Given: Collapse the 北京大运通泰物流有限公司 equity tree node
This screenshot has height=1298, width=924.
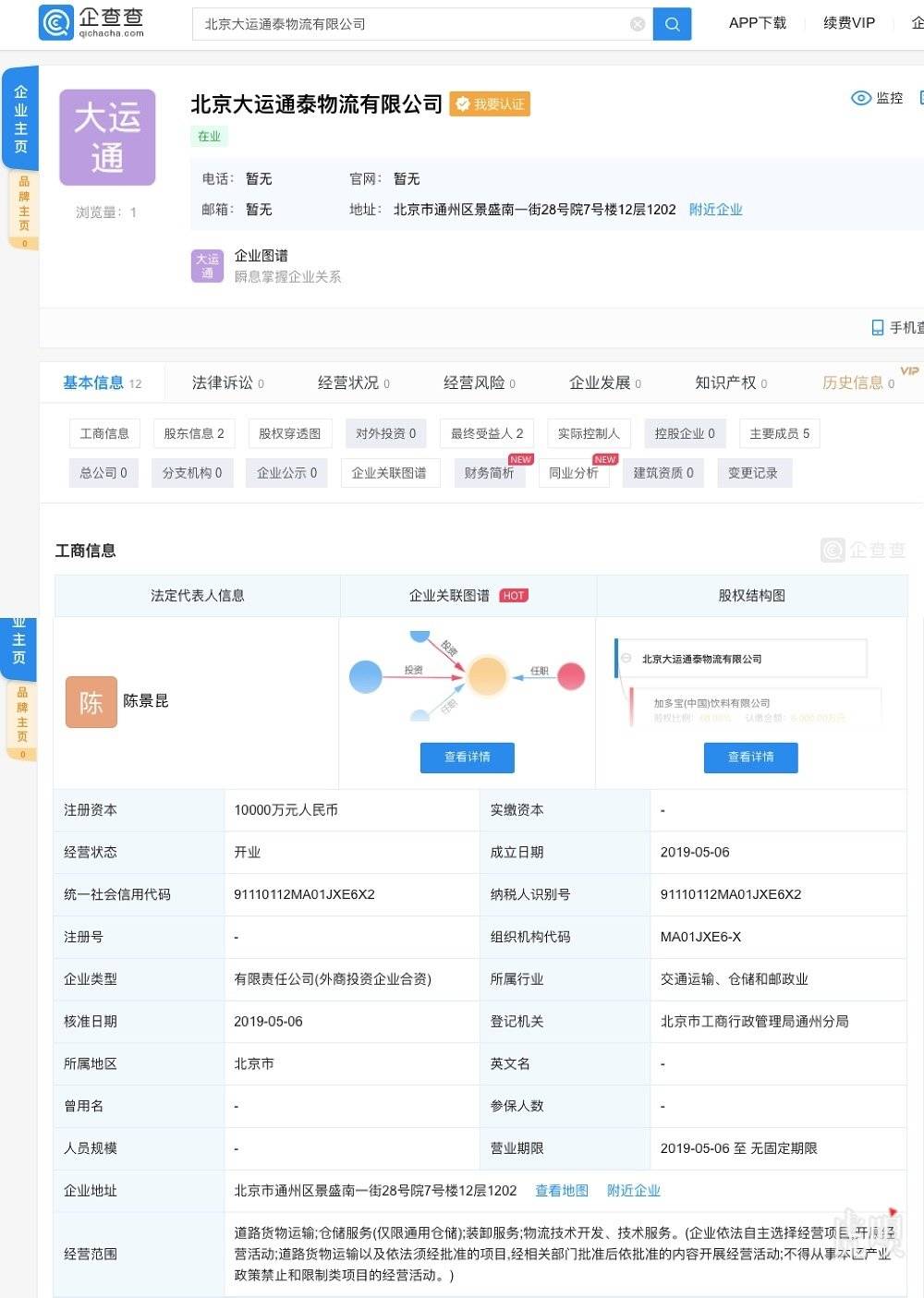Looking at the screenshot, I should [626, 659].
